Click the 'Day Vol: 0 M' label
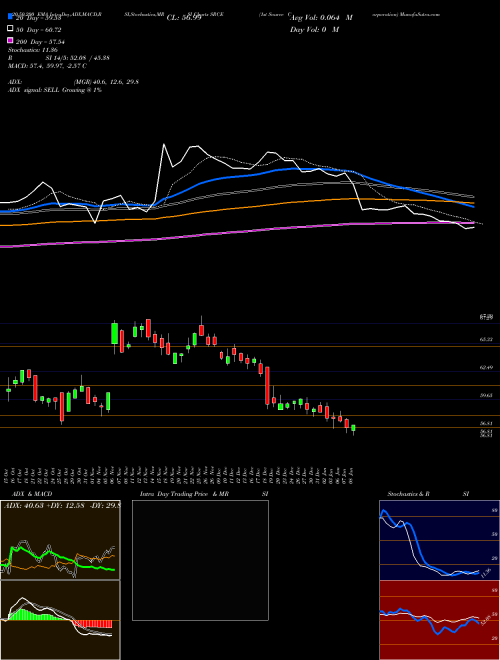The width and height of the screenshot is (500, 660). (314, 29)
